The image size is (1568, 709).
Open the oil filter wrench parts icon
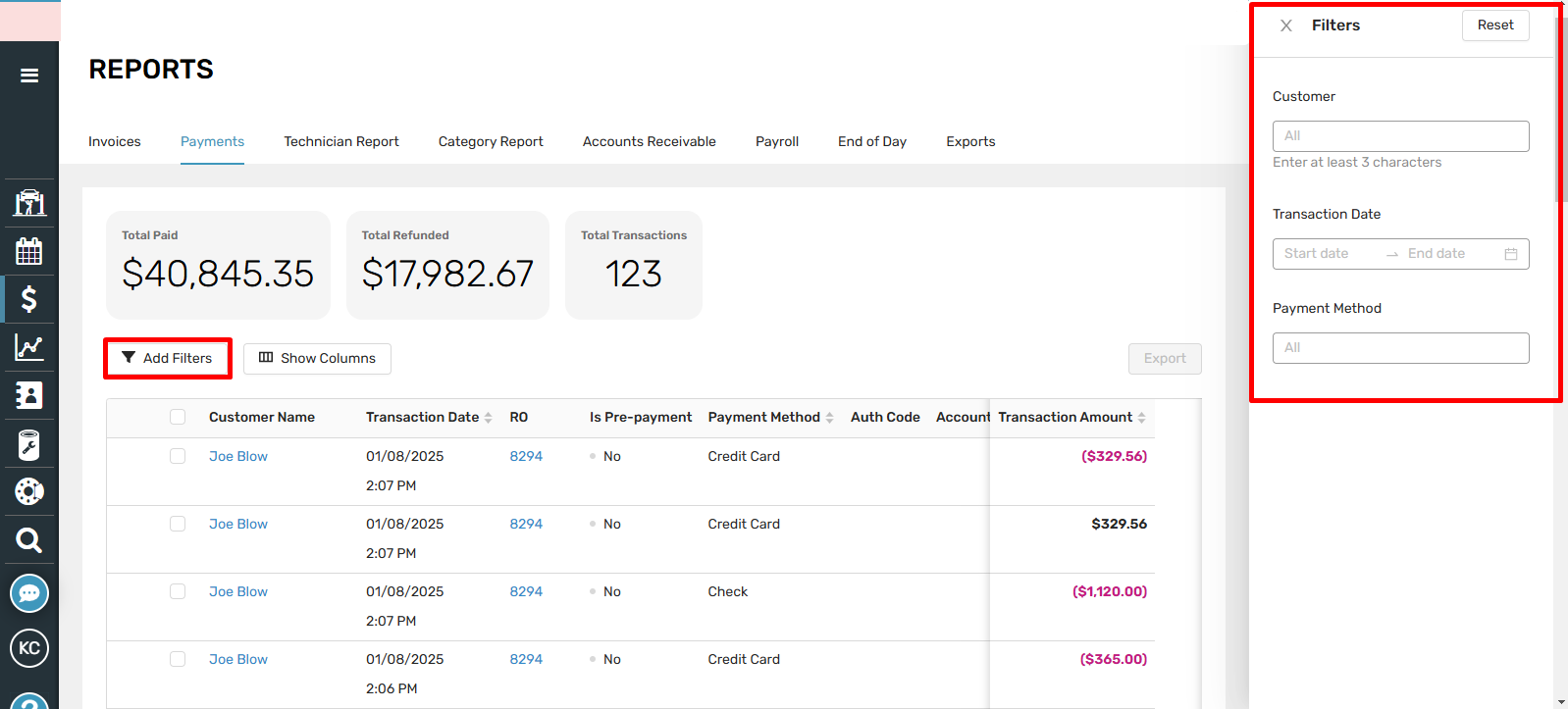point(29,444)
